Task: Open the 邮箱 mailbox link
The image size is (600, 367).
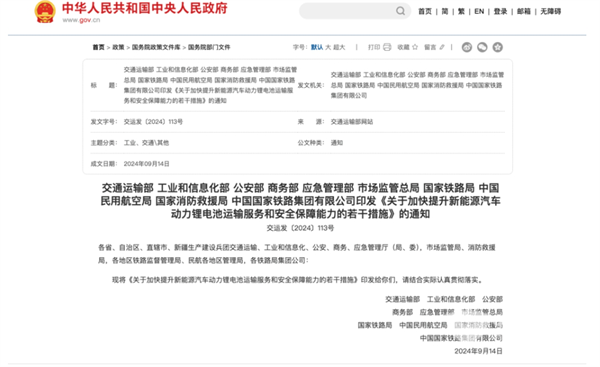Action: pyautogui.click(x=524, y=11)
